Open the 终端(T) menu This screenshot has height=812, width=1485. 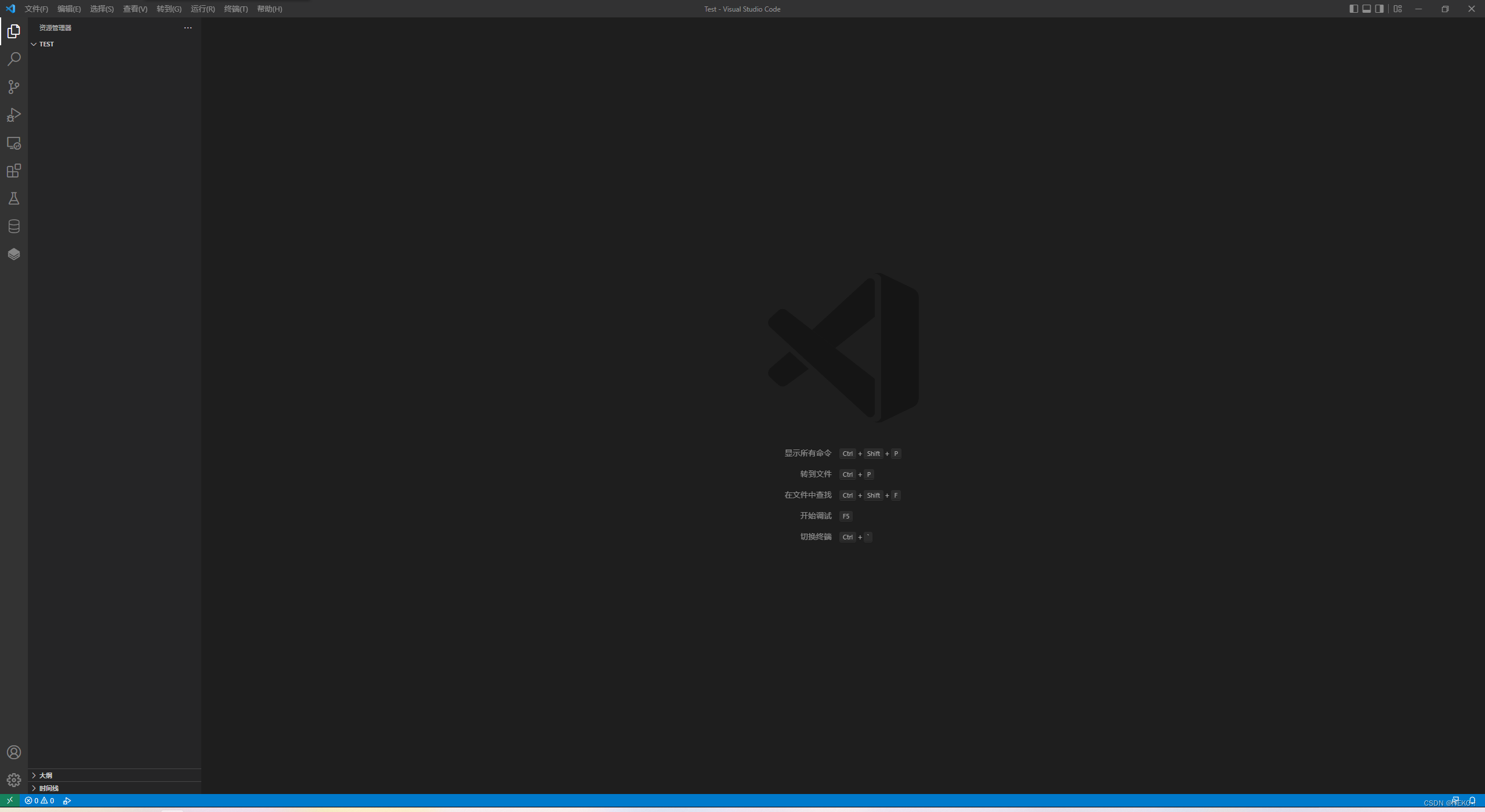(236, 9)
